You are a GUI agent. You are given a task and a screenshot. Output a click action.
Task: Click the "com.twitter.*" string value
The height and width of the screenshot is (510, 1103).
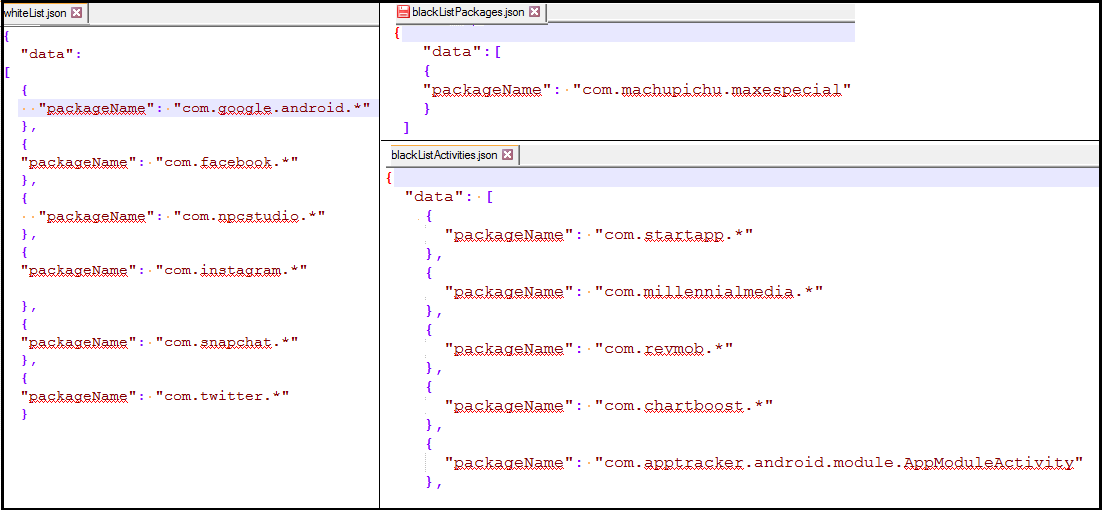222,396
